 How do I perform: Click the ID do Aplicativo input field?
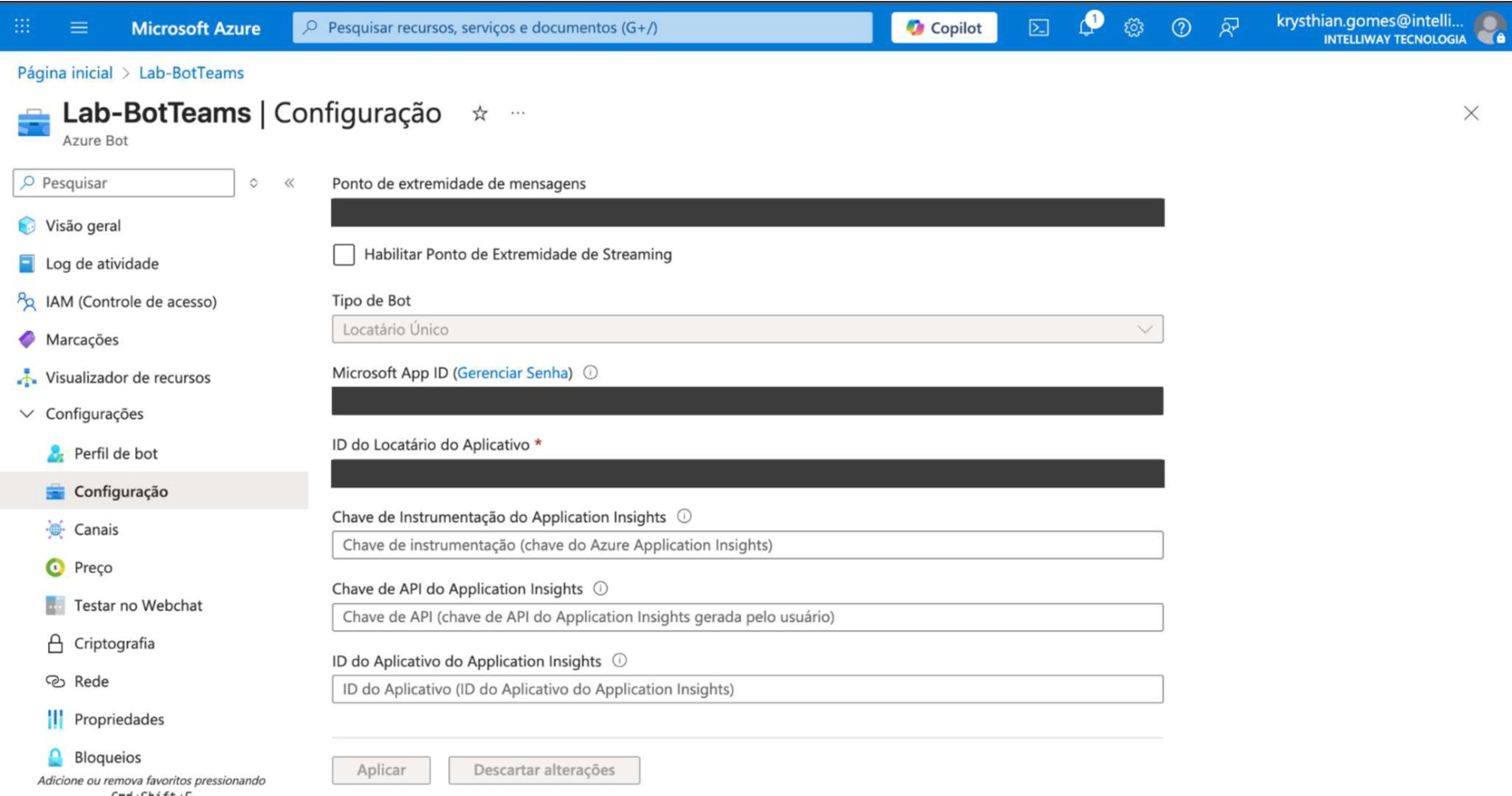[x=747, y=689]
